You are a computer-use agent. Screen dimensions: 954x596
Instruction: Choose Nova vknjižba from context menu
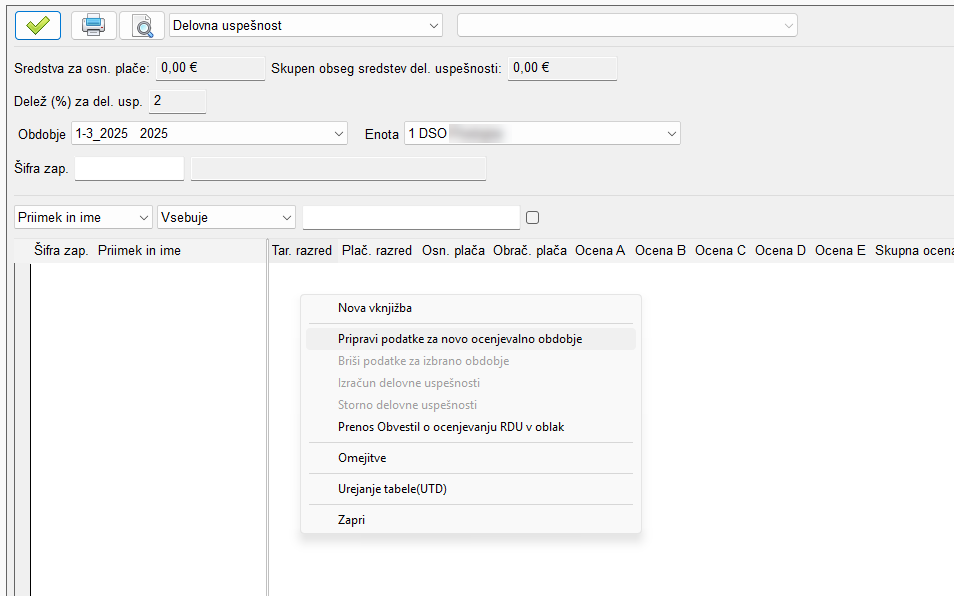(471, 308)
